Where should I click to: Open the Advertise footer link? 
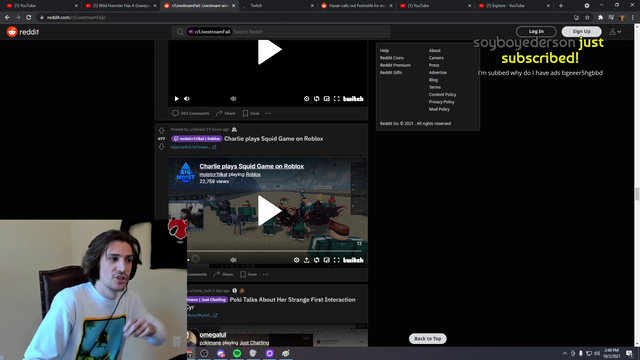[x=438, y=73]
